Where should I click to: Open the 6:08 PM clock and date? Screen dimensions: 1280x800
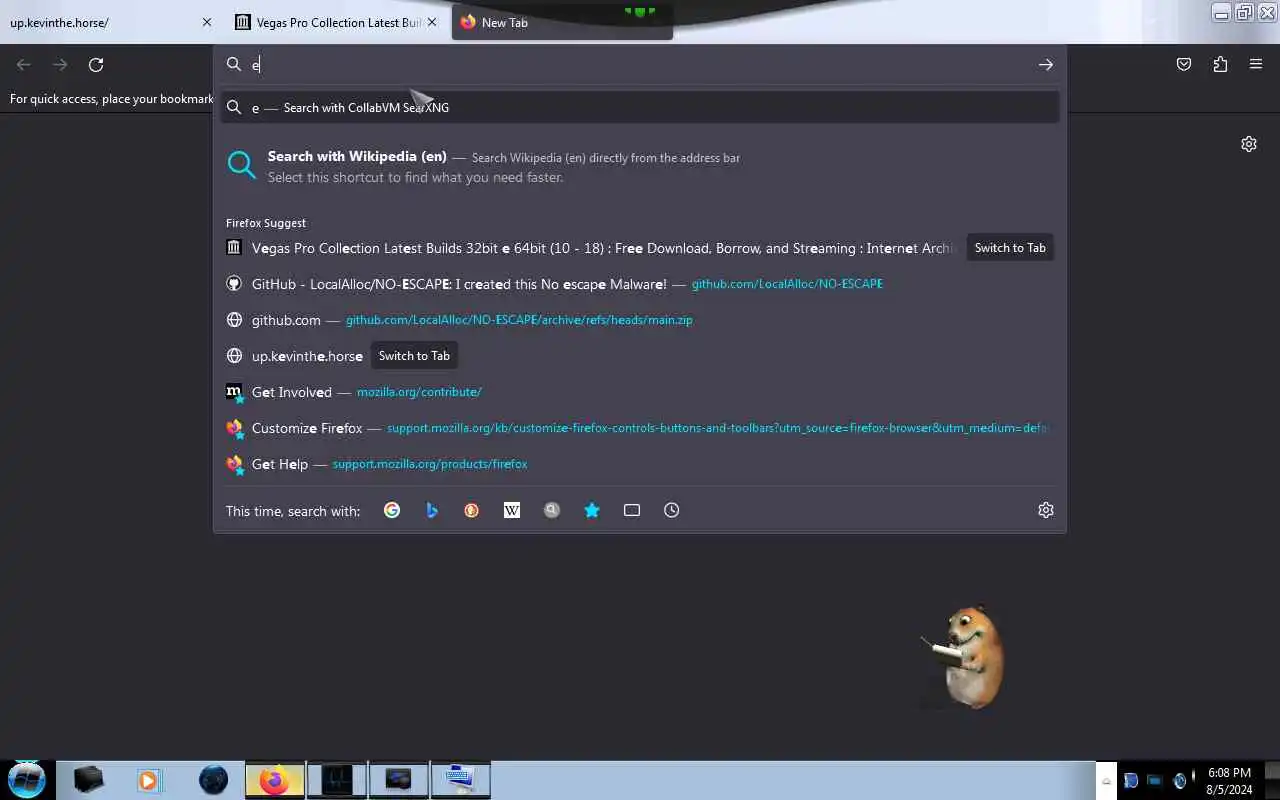1229,780
